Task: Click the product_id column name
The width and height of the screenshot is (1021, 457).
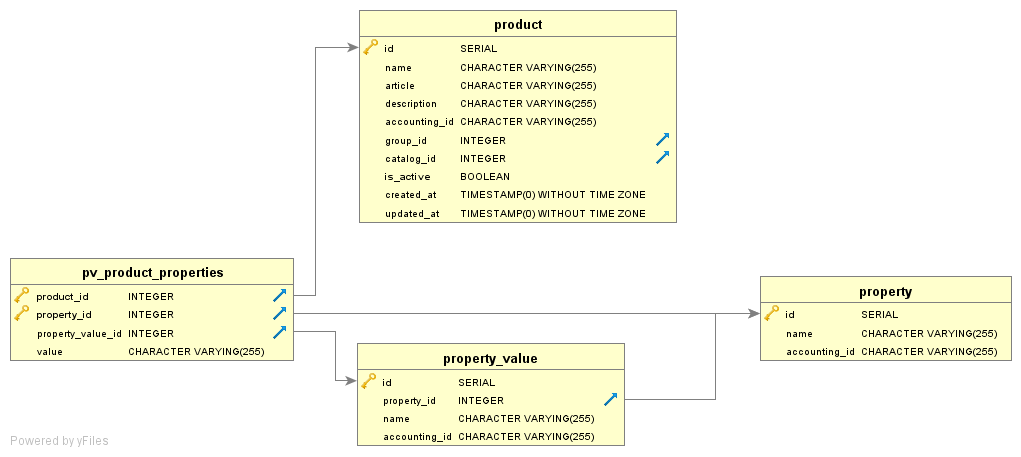Action: 63,297
